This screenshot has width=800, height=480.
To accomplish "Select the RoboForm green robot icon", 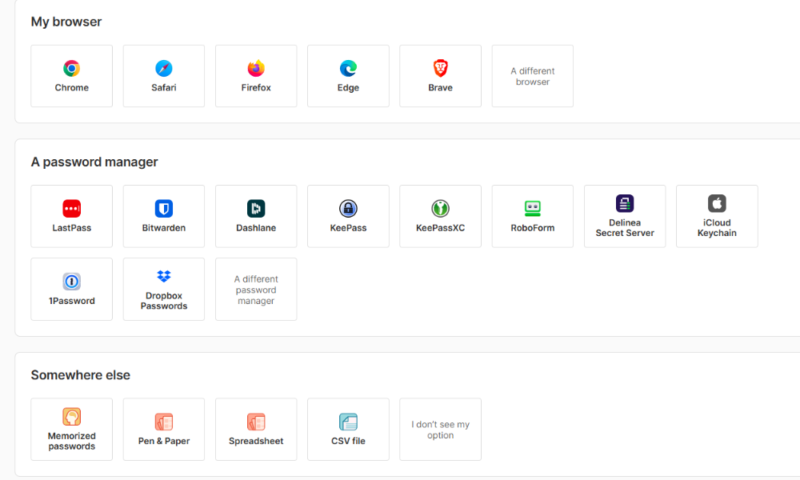I will coord(533,208).
